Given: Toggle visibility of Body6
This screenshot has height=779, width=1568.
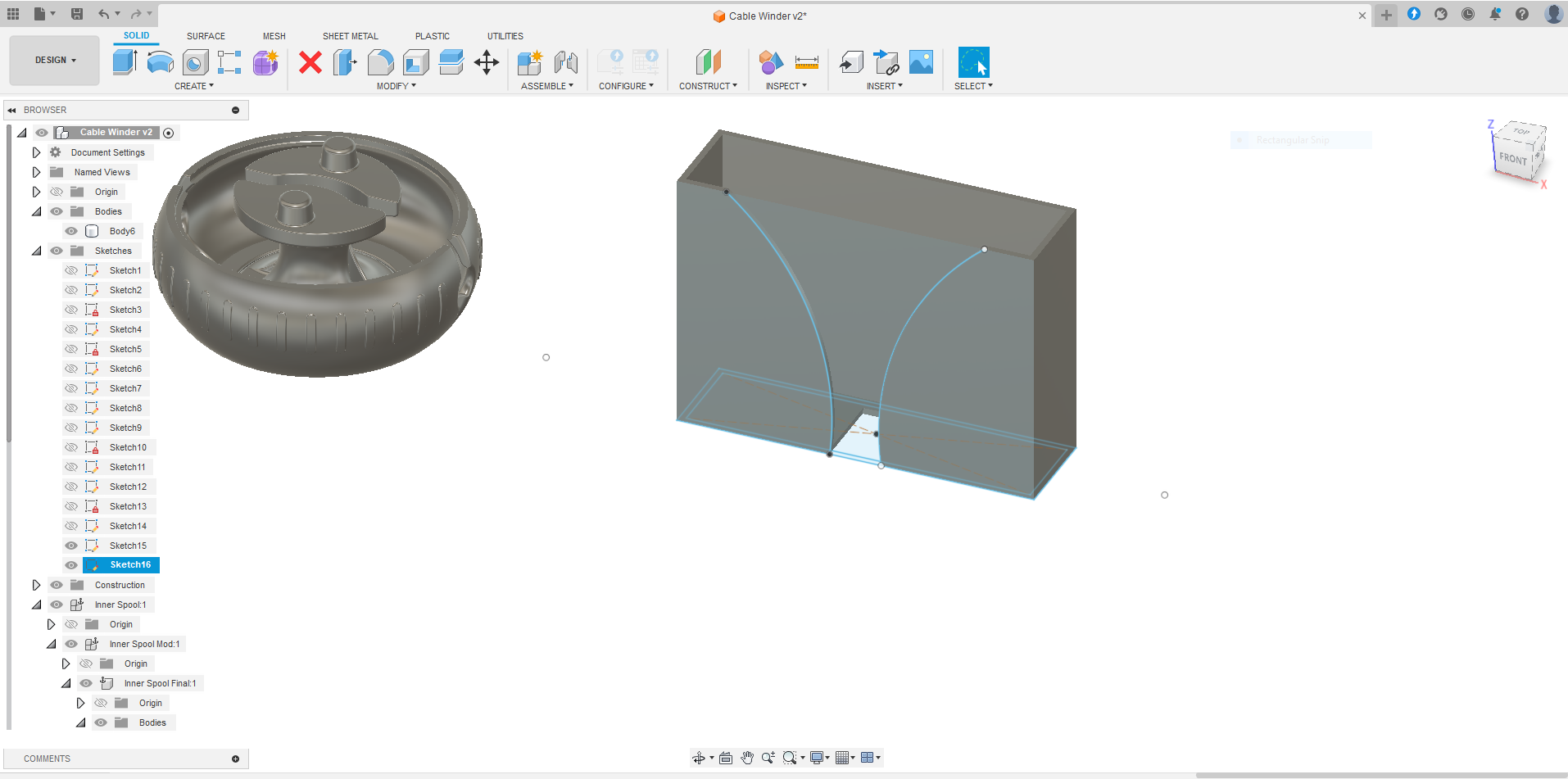Looking at the screenshot, I should (71, 231).
